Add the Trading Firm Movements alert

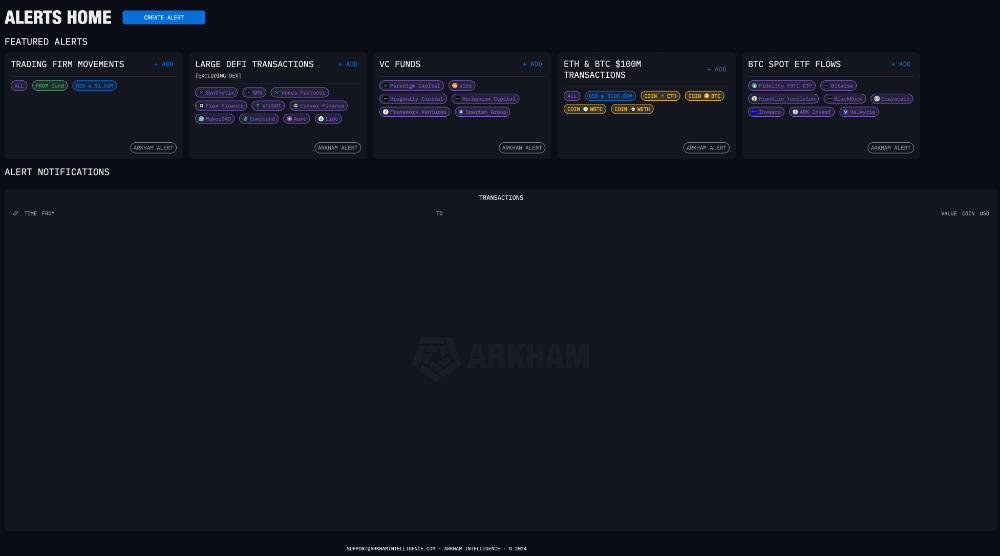[x=163, y=64]
